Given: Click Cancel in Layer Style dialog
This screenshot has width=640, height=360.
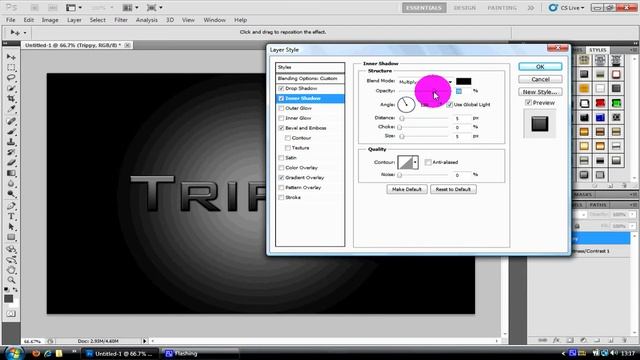Looking at the screenshot, I should [x=540, y=79].
